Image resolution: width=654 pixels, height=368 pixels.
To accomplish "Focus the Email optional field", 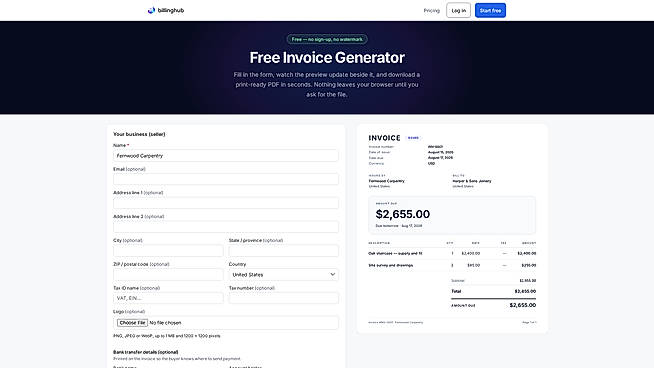I will [226, 179].
